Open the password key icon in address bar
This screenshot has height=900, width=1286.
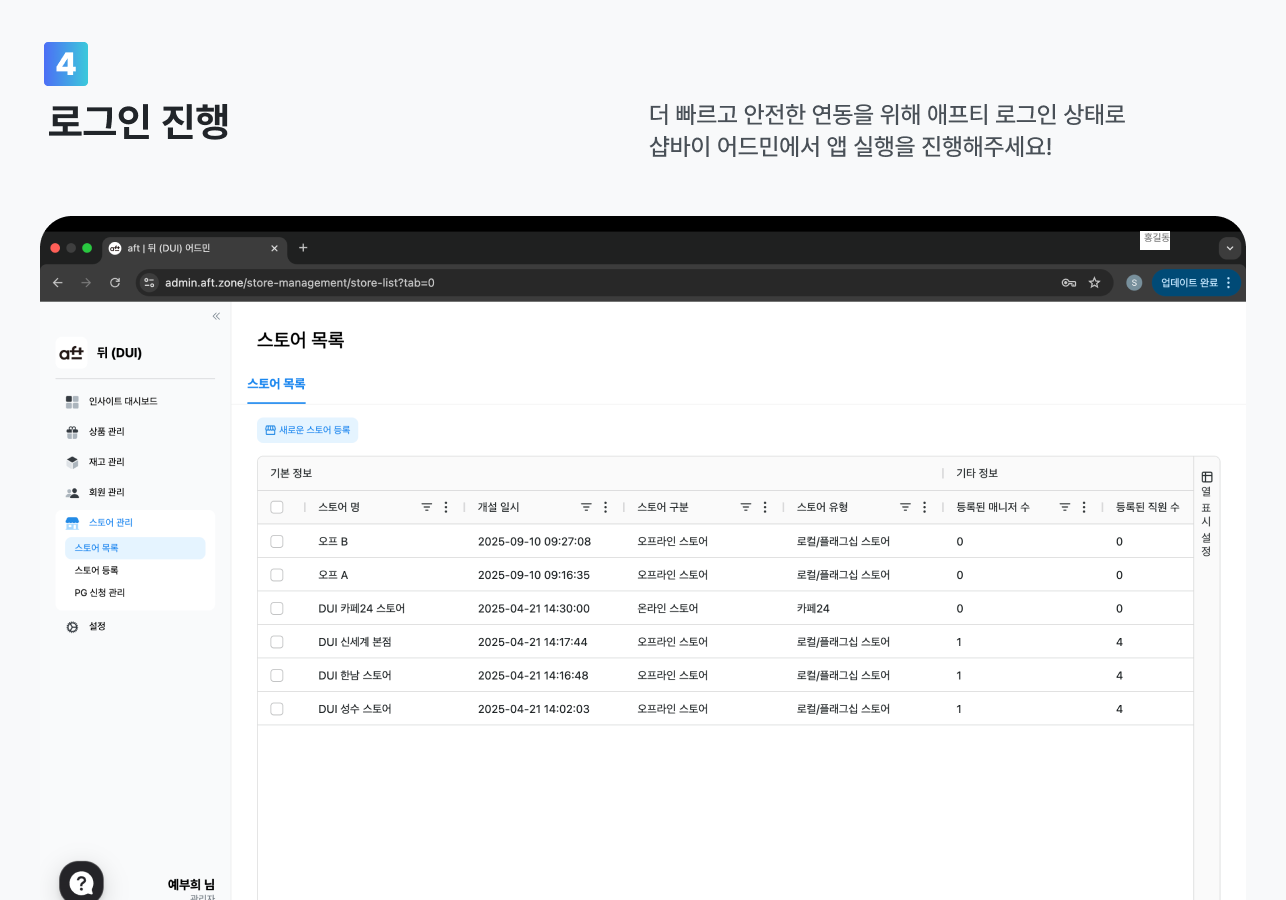pos(1069,283)
